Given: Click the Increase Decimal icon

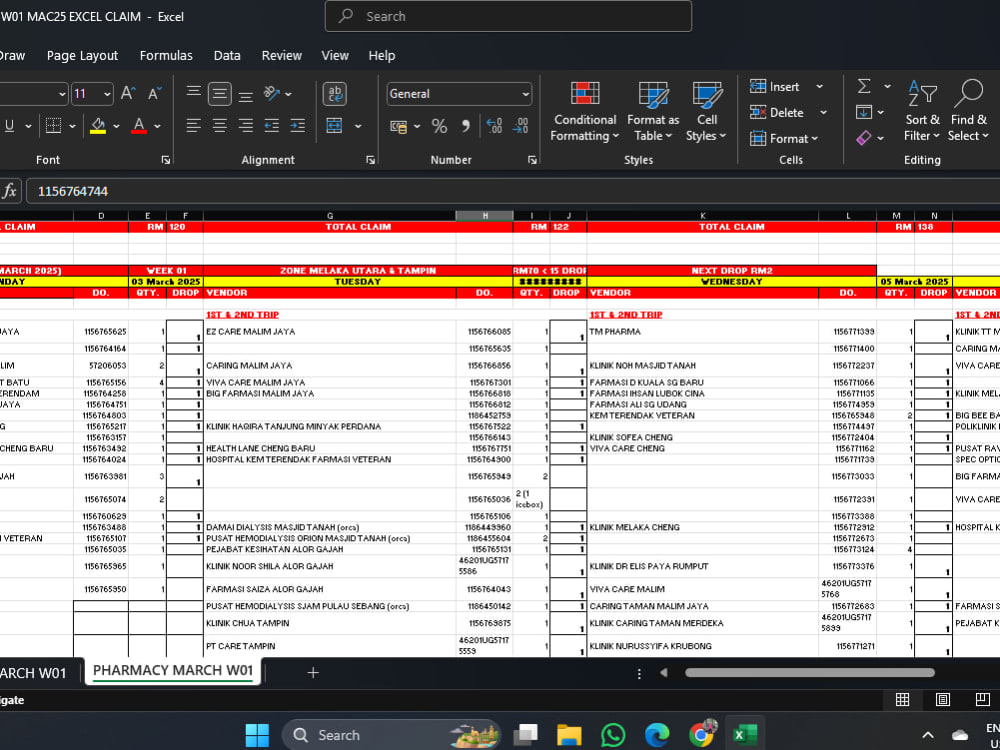Looking at the screenshot, I should pyautogui.click(x=494, y=126).
